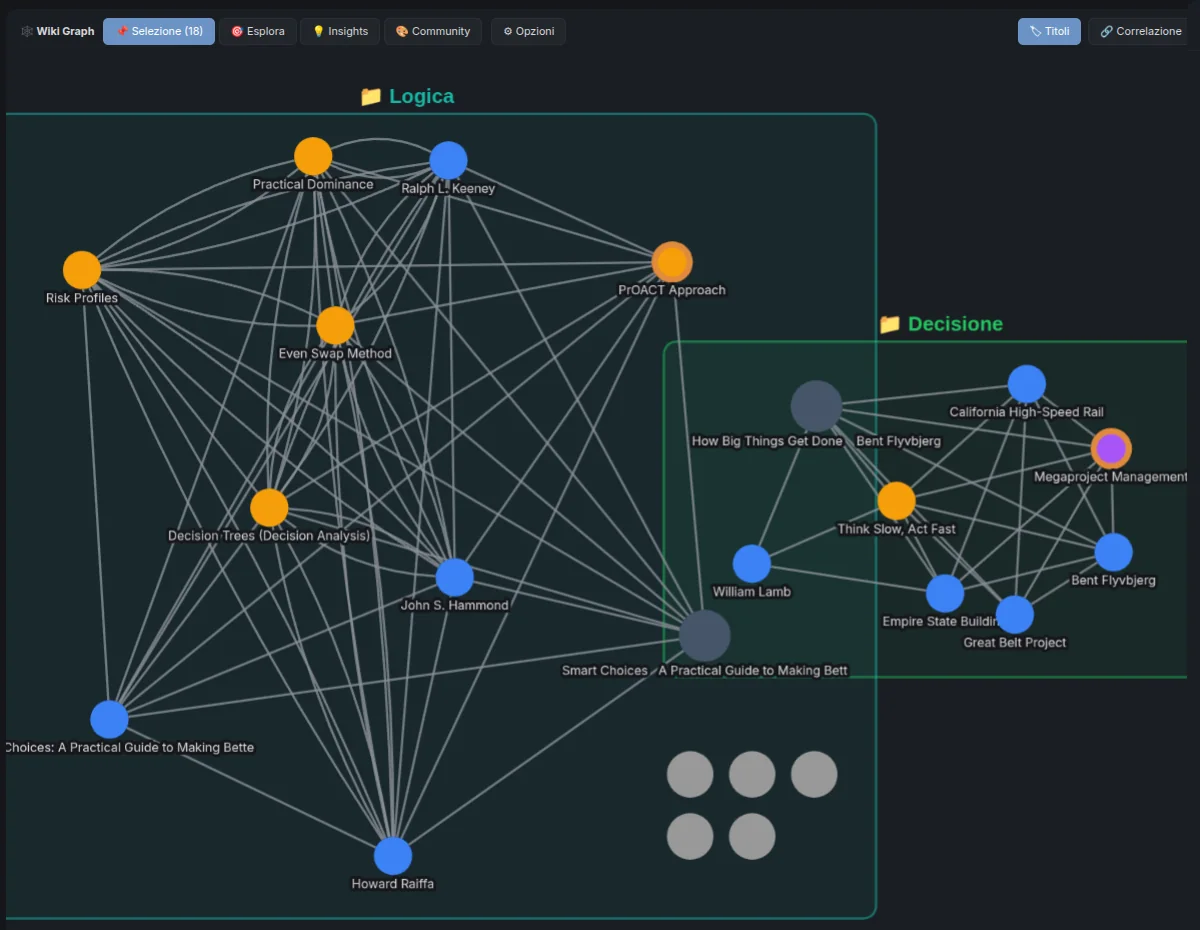Open the Selezione (18) tab

159,31
